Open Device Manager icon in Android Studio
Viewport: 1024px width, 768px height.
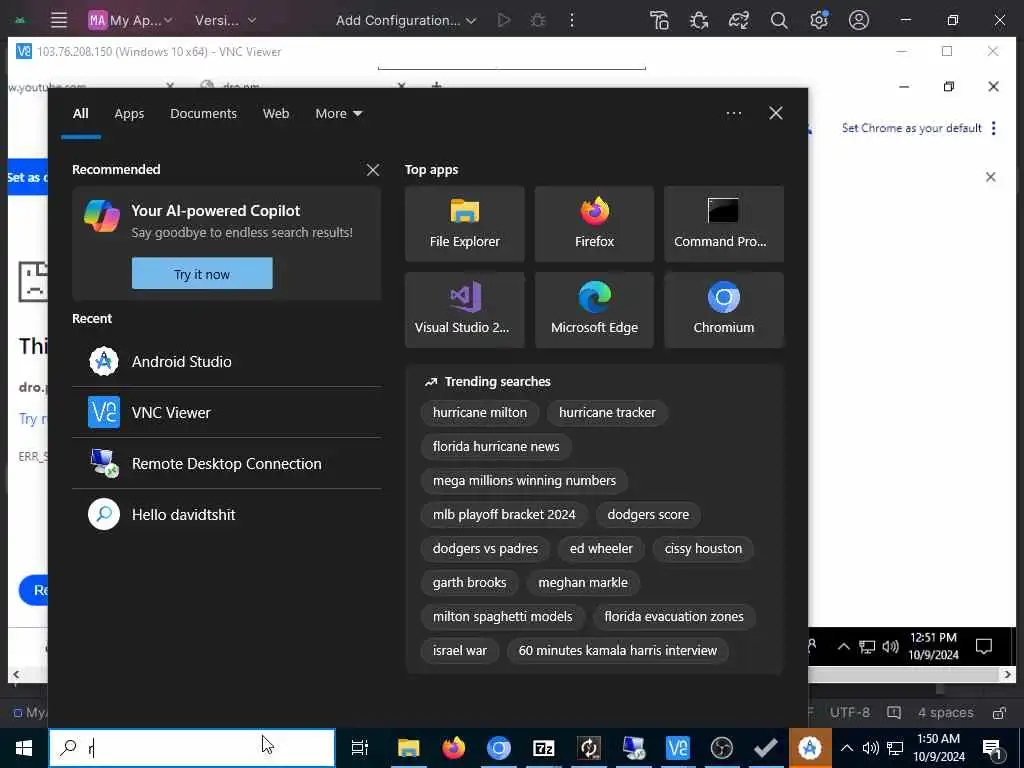[660, 20]
